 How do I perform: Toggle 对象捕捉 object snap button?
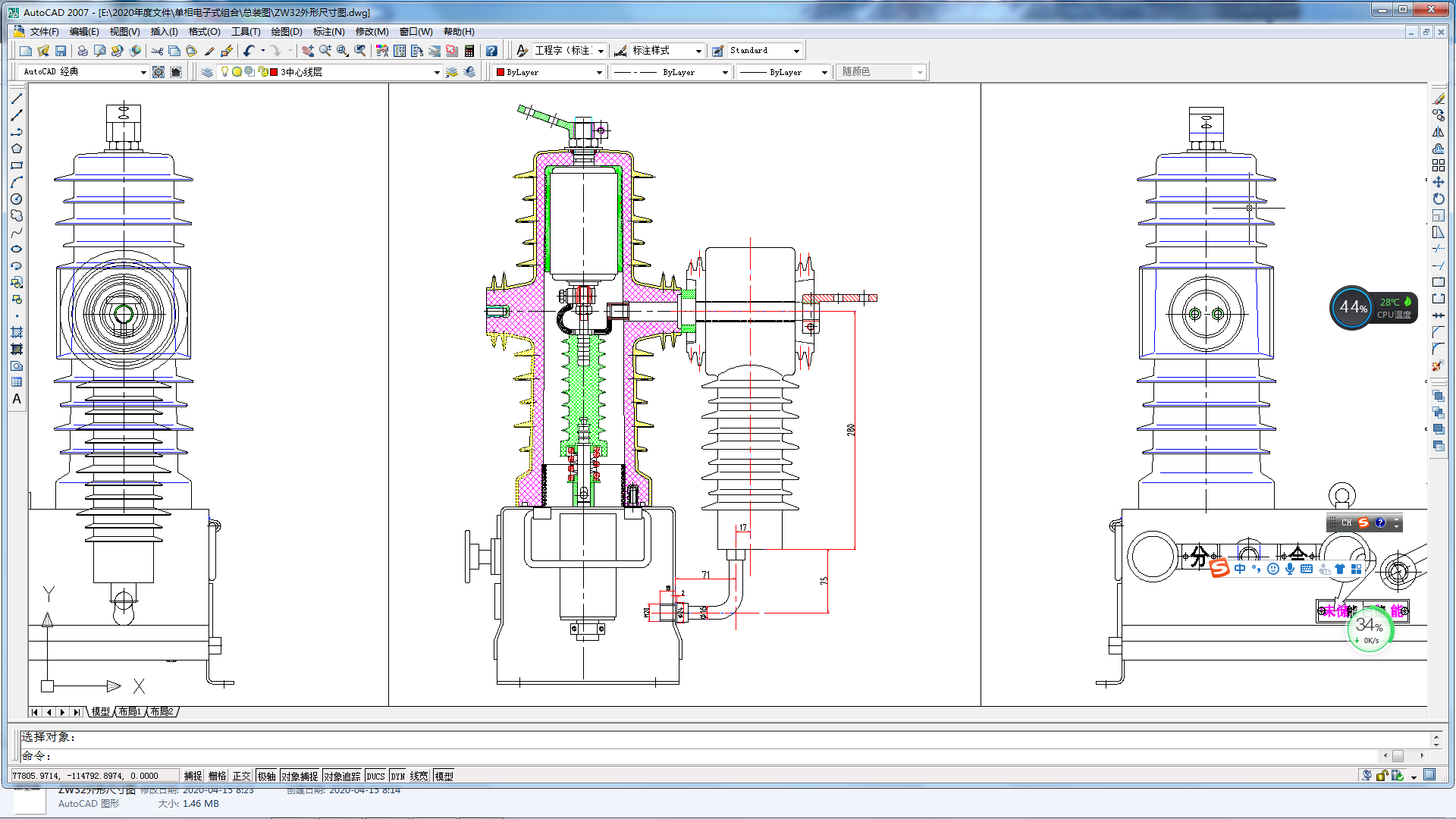click(300, 776)
